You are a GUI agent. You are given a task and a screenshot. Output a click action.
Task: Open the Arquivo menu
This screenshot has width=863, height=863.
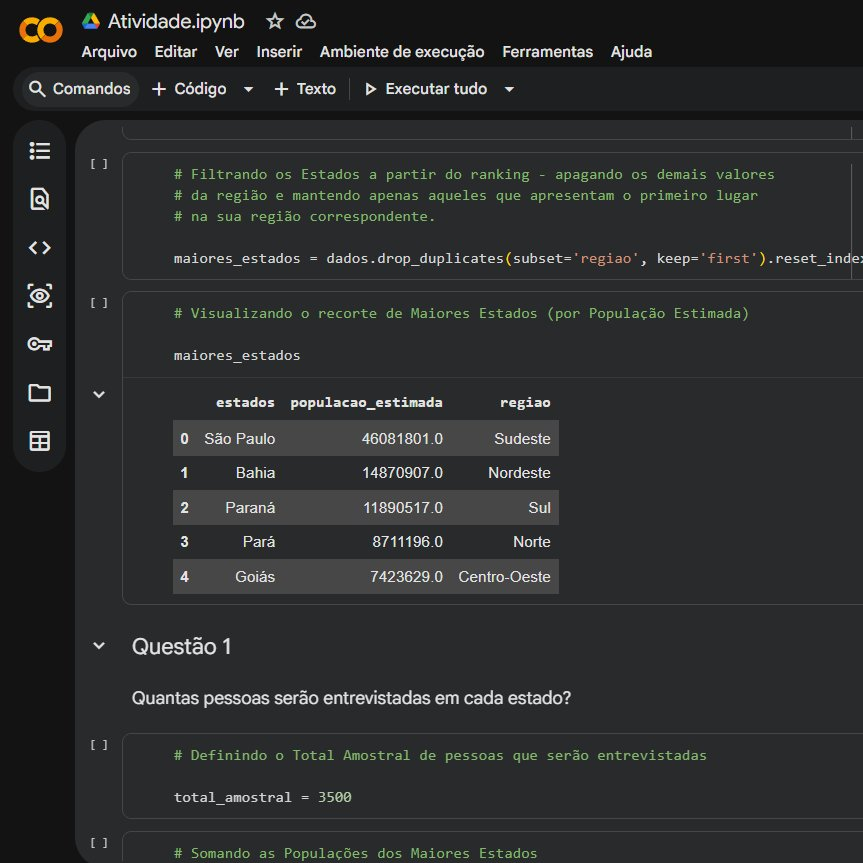[109, 52]
